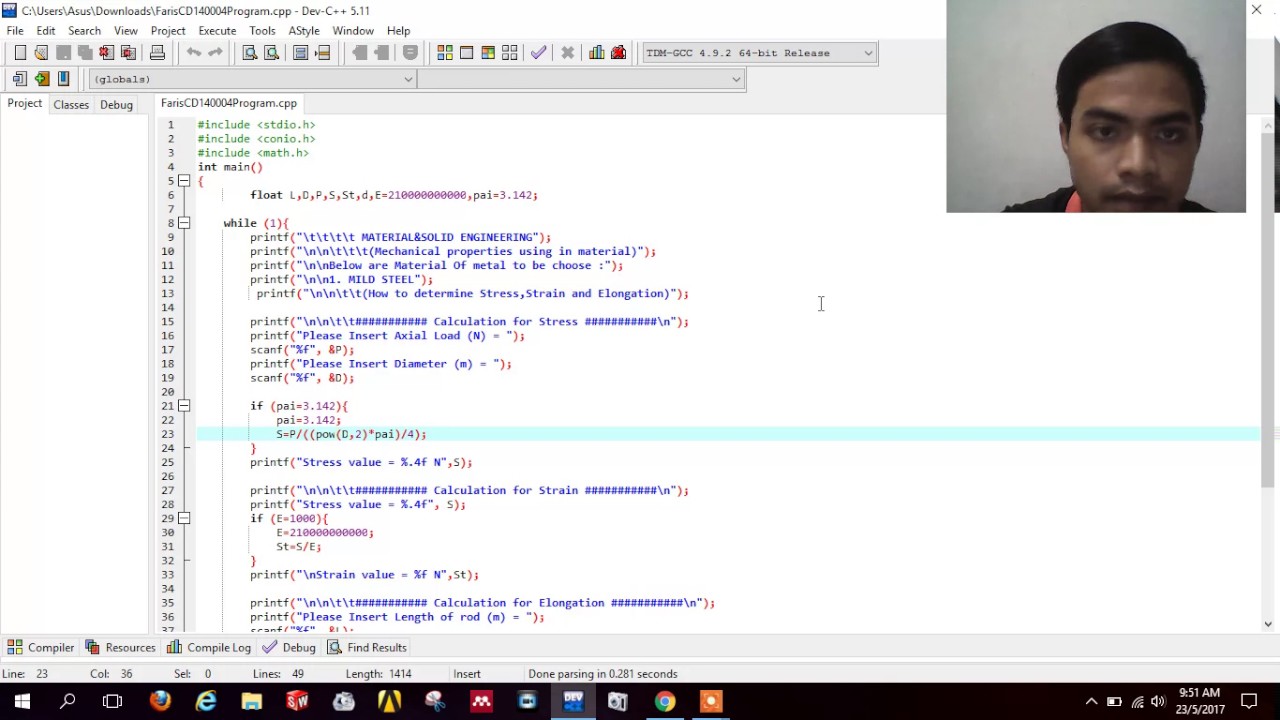The image size is (1280, 720).
Task: Show the Resources bottom tab
Action: [121, 647]
